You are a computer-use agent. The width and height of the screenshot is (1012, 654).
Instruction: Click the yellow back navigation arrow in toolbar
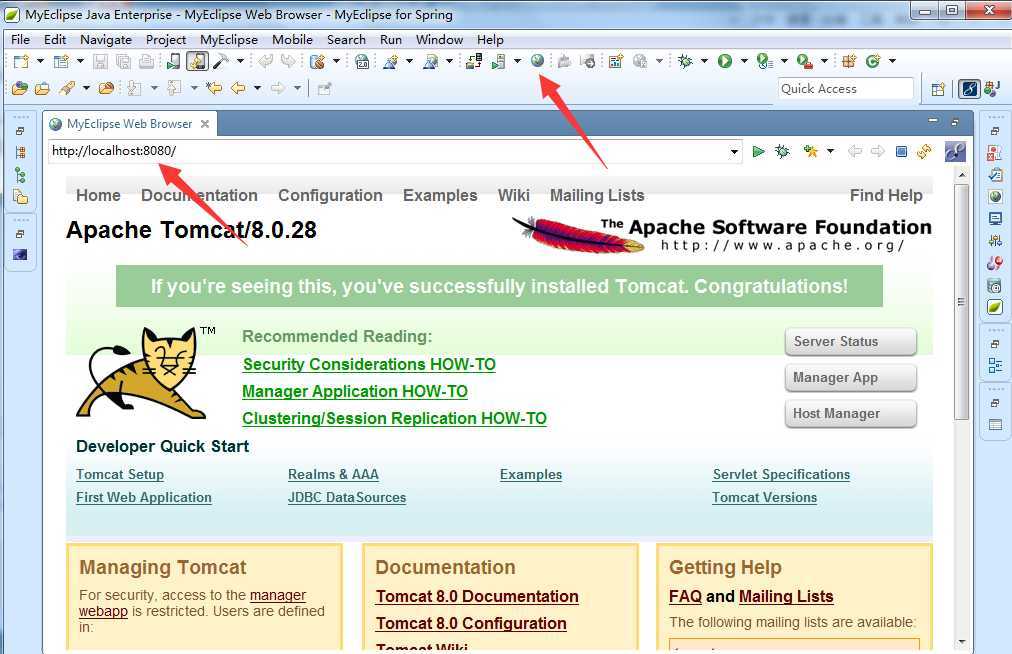pyautogui.click(x=238, y=88)
